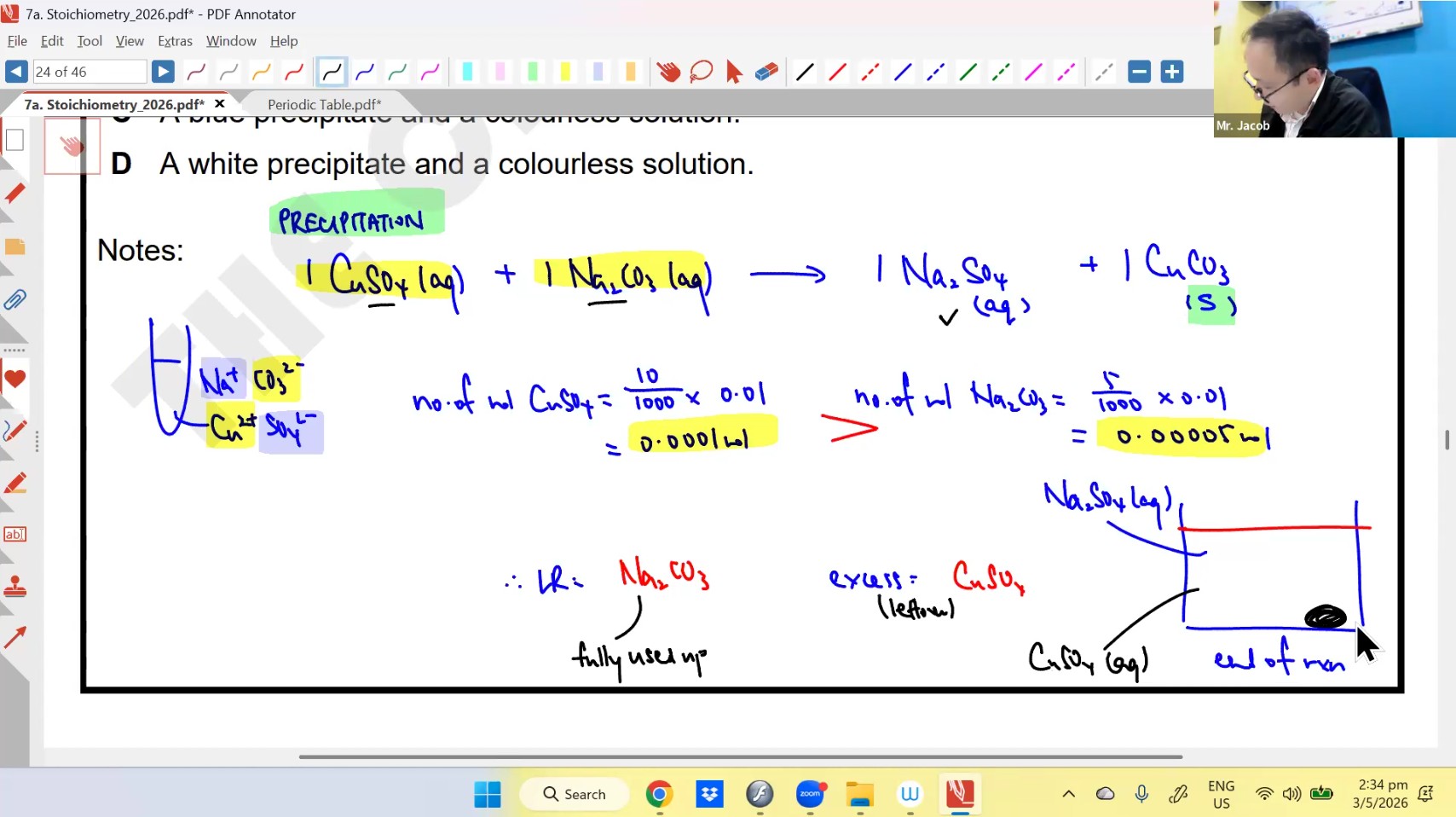Select the sidebar freehand pen tool

pos(14,431)
